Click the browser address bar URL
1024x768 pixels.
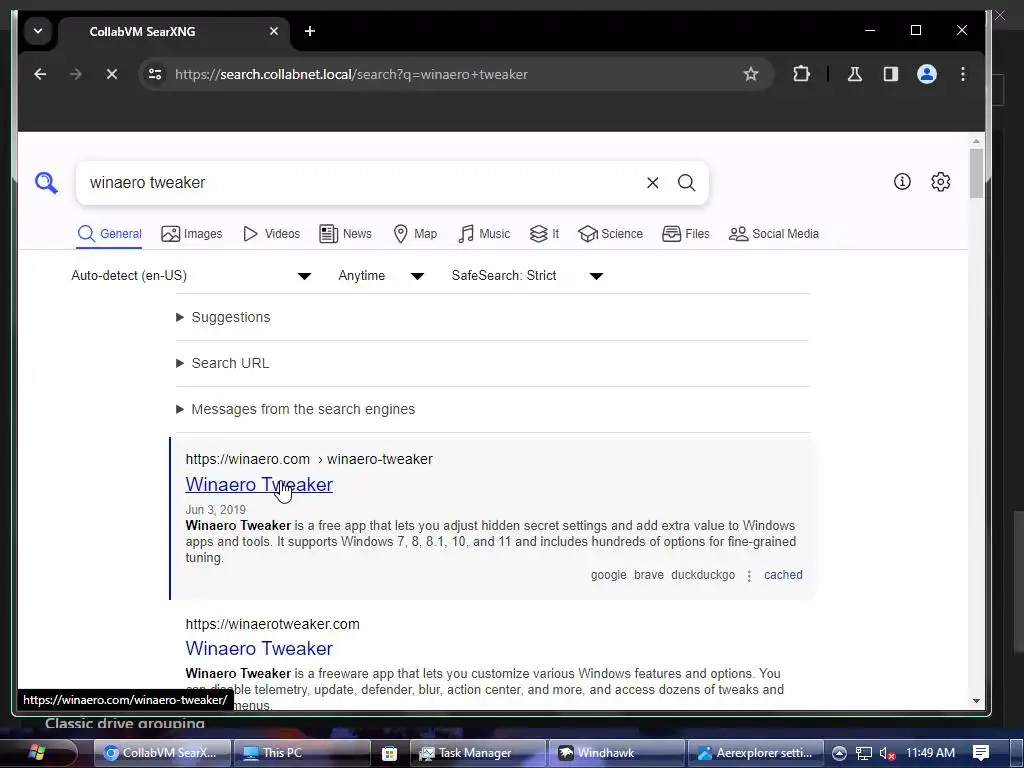(x=351, y=74)
